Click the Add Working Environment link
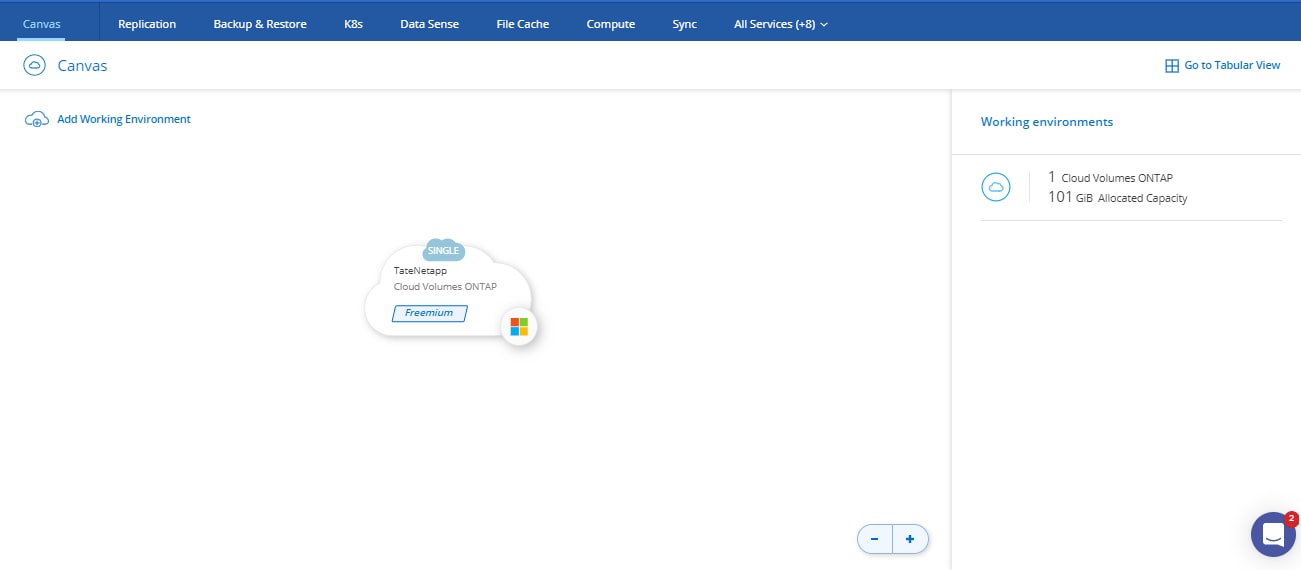 click(x=123, y=119)
